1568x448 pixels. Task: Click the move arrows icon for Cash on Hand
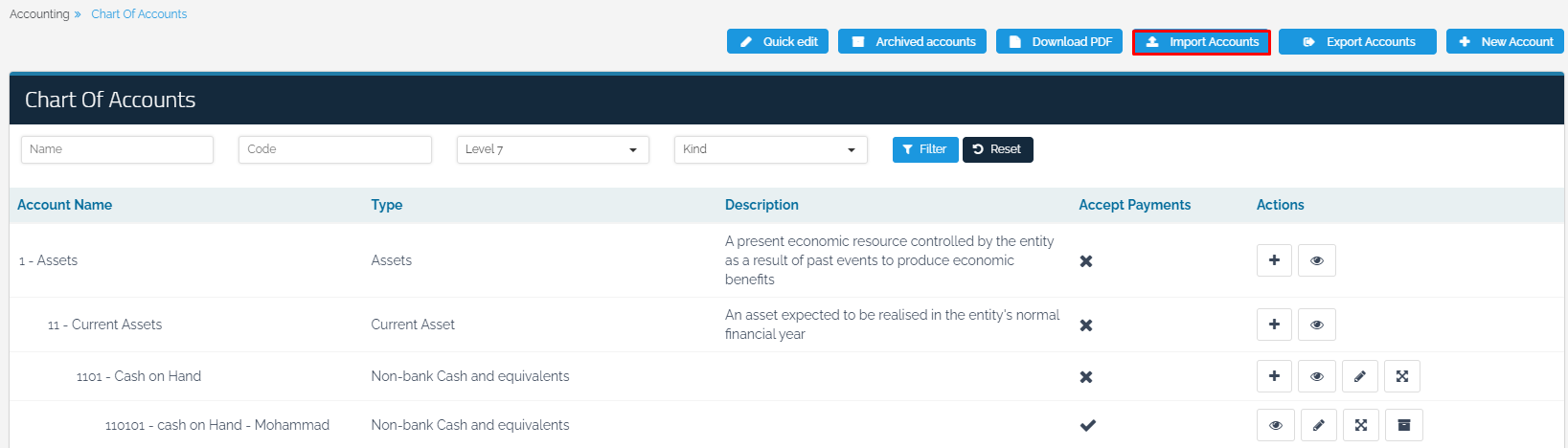click(x=1401, y=376)
